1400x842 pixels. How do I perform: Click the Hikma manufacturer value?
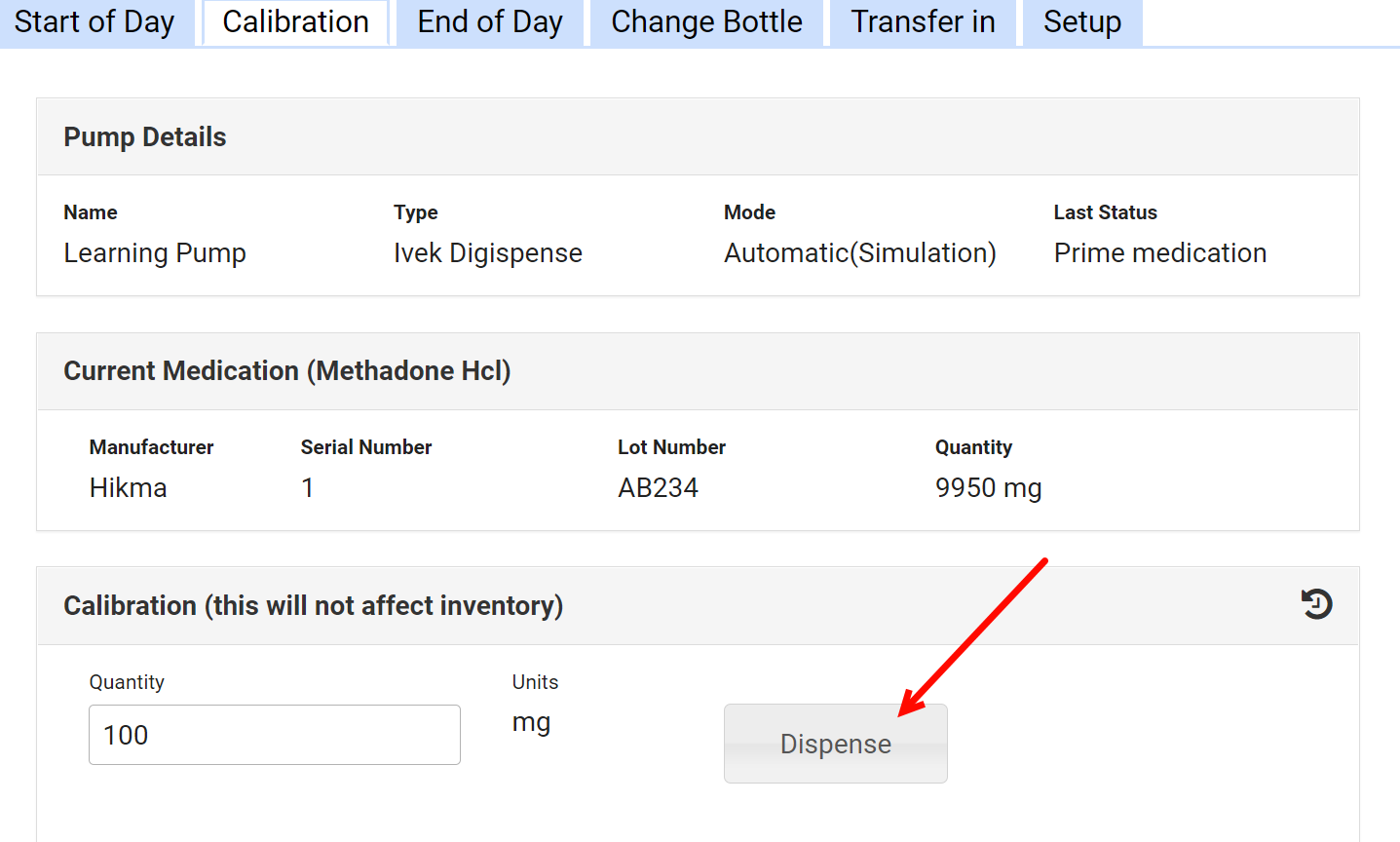pos(128,488)
